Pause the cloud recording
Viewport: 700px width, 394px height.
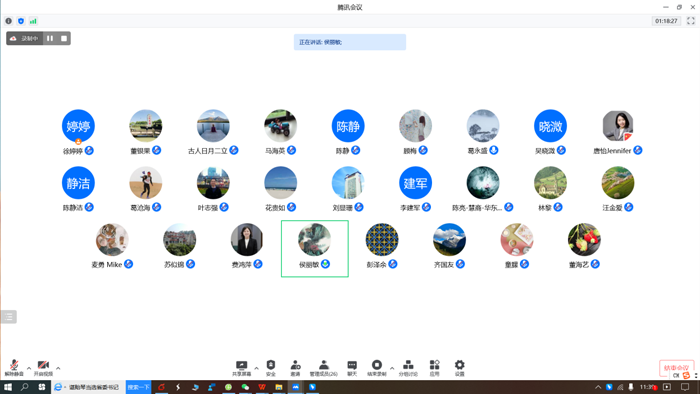click(50, 38)
